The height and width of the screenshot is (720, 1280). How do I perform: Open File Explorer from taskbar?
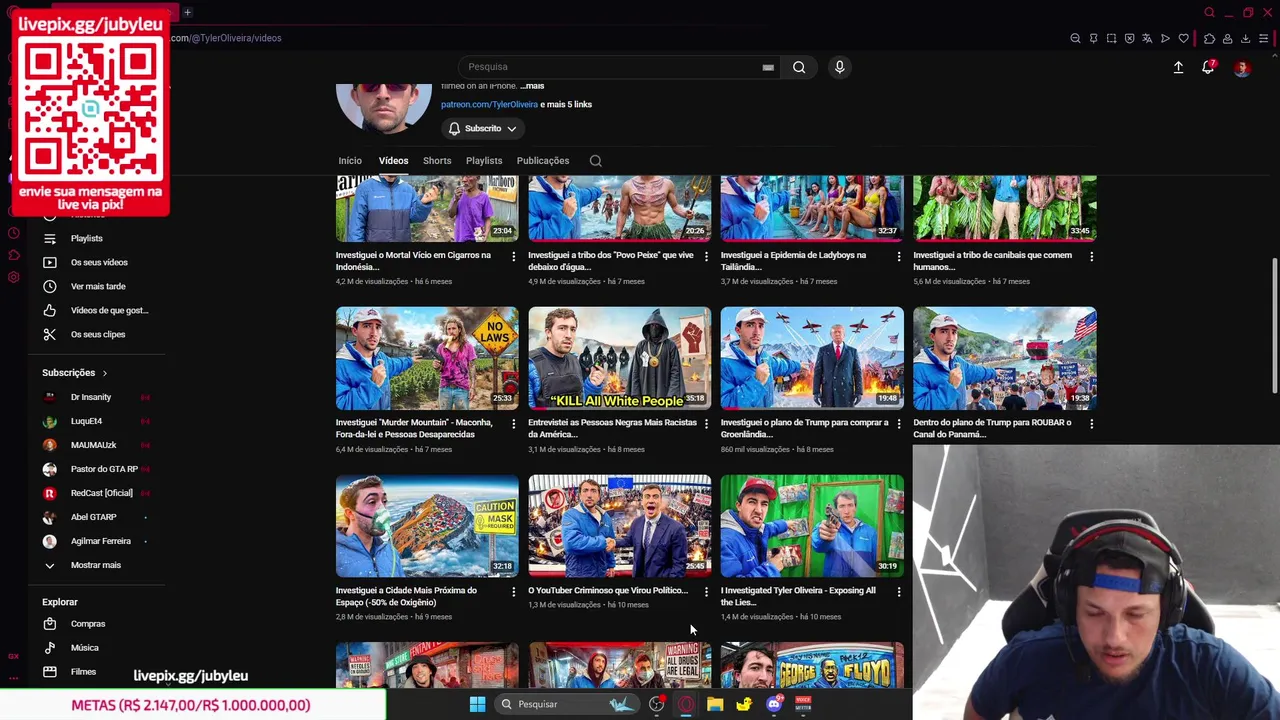715,704
